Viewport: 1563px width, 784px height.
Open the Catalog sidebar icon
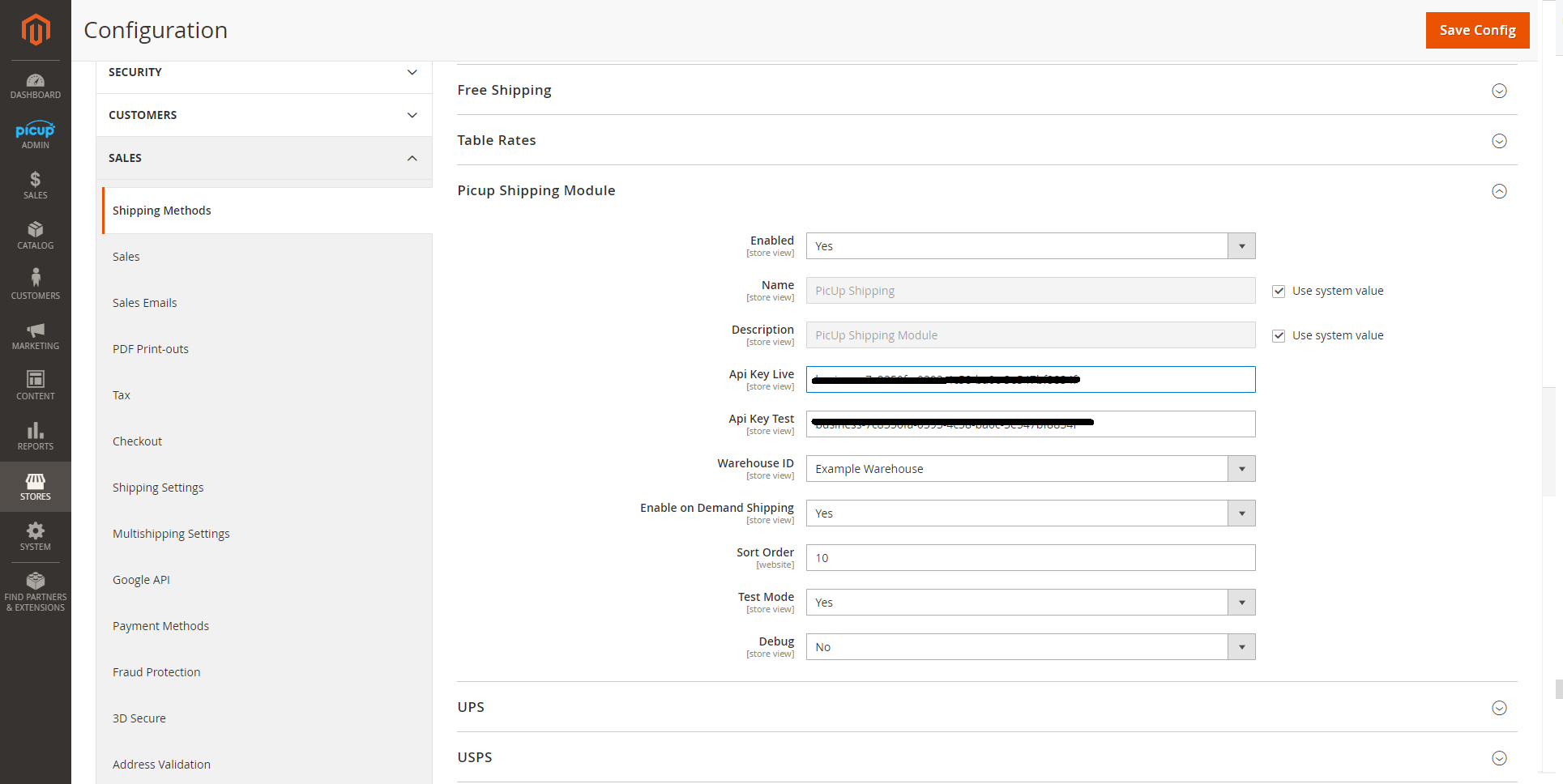coord(36,236)
